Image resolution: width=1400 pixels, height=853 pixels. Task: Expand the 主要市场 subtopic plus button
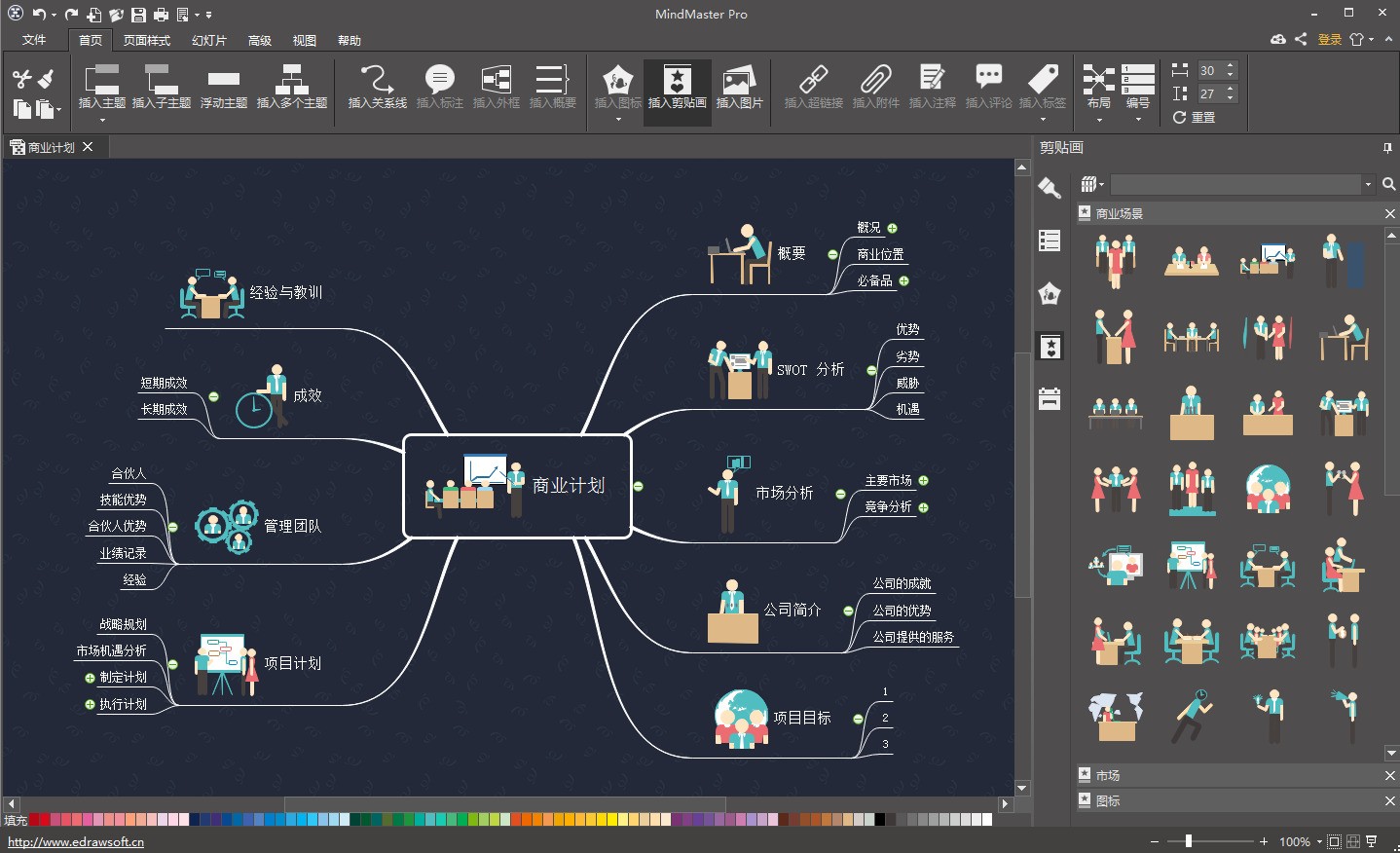923,481
